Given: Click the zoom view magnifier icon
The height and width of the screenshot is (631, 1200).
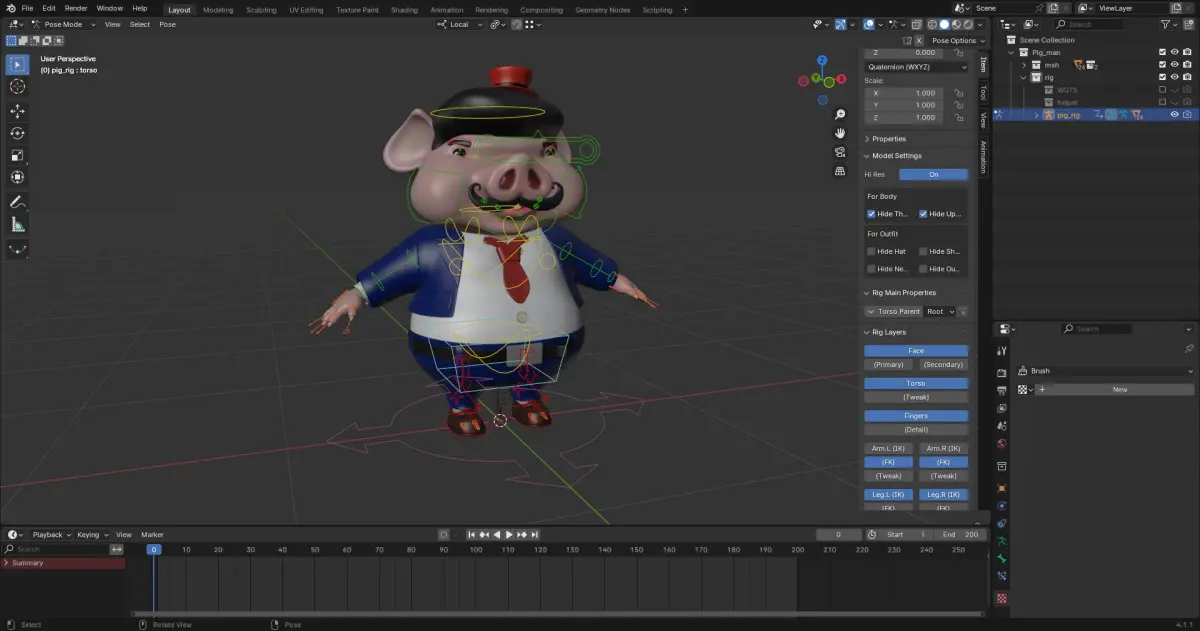Looking at the screenshot, I should tap(840, 114).
